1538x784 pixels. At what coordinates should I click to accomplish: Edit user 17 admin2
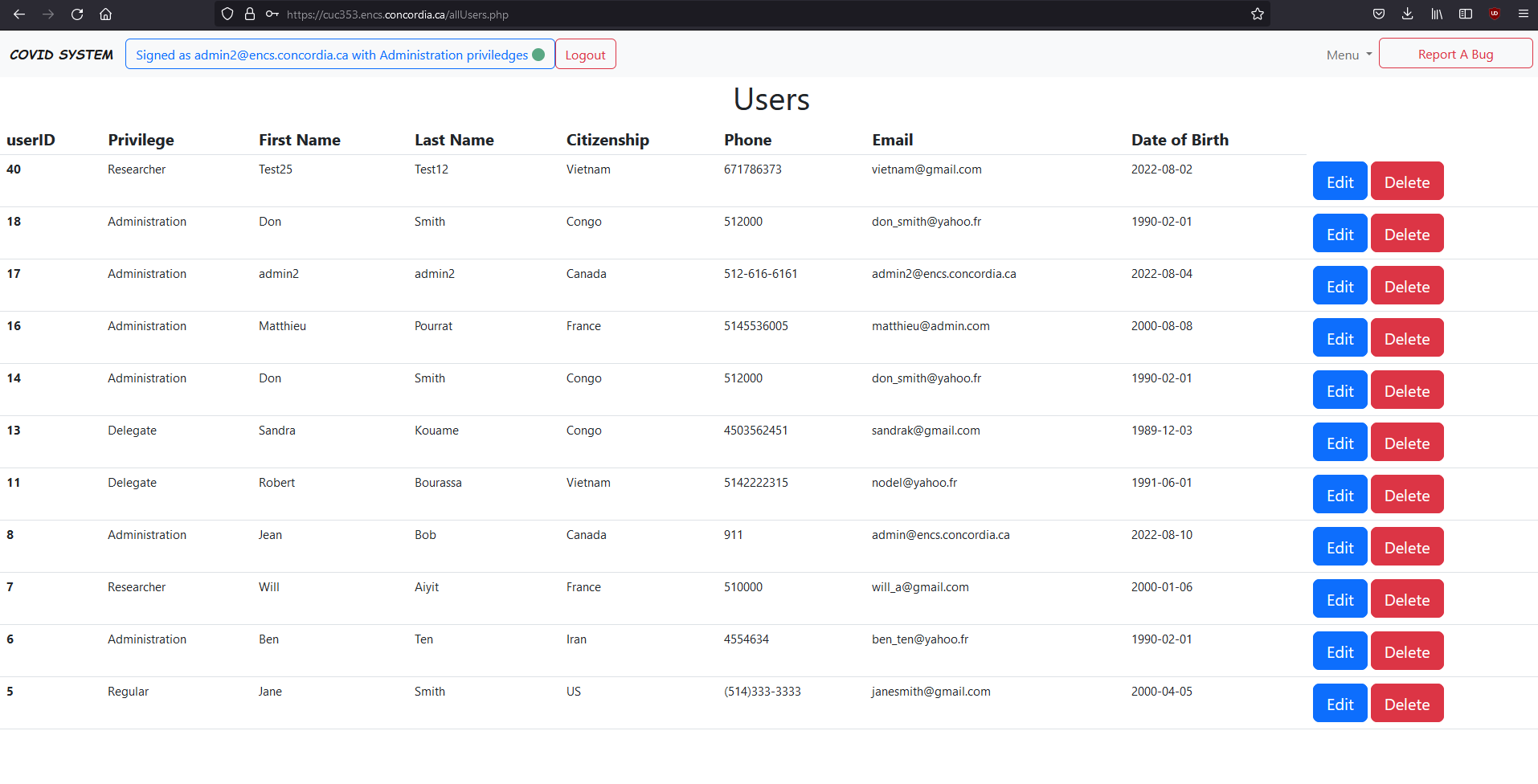1340,286
